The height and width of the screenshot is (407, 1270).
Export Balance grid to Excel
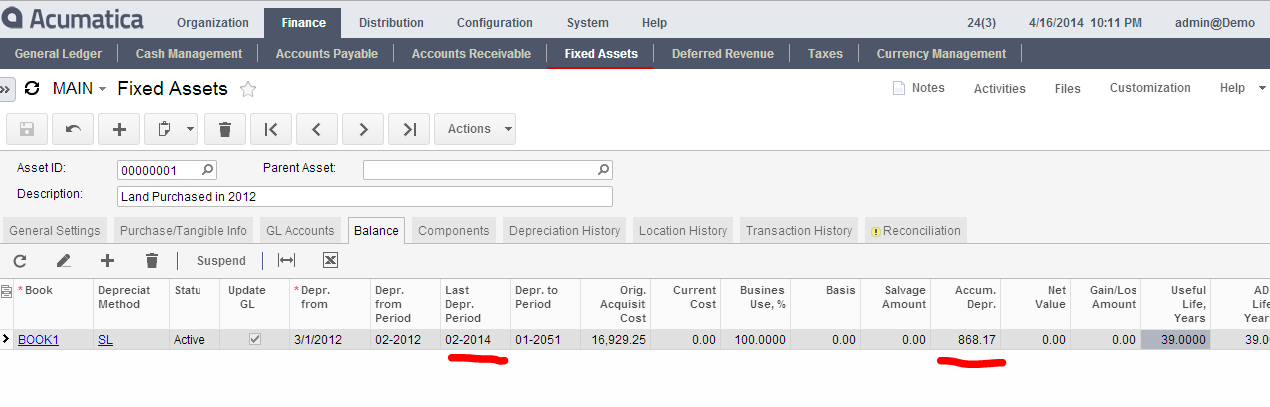click(331, 260)
